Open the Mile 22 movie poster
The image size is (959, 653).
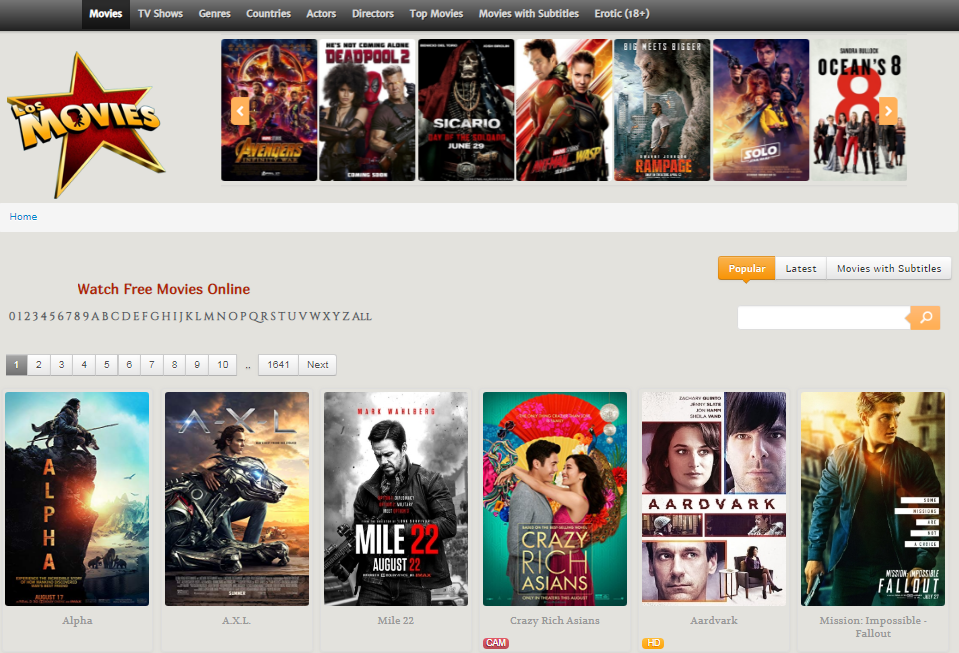point(396,499)
